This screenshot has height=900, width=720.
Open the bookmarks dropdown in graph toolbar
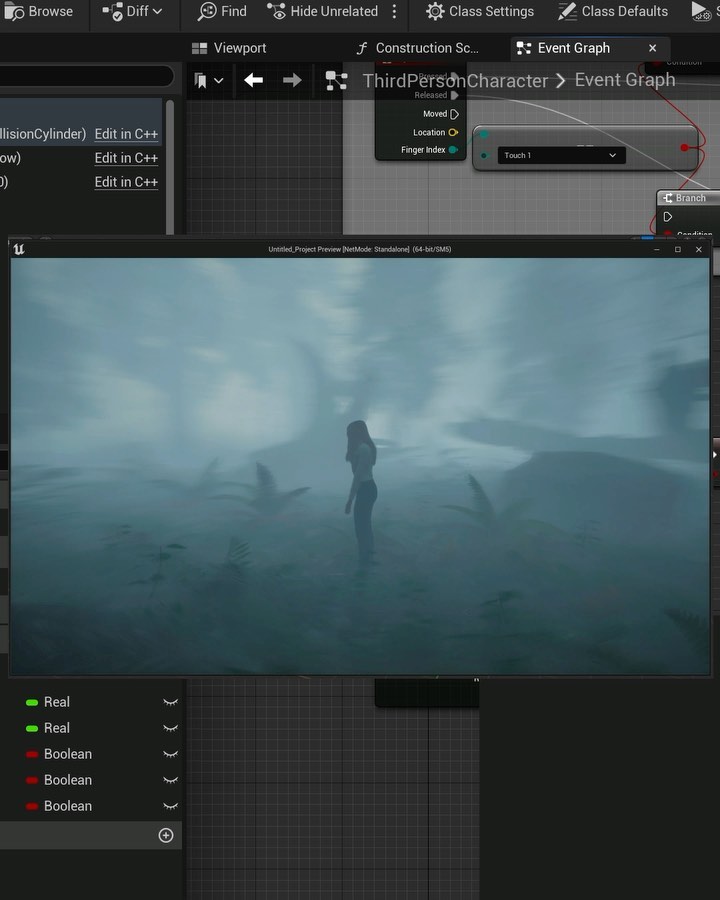pyautogui.click(x=210, y=81)
